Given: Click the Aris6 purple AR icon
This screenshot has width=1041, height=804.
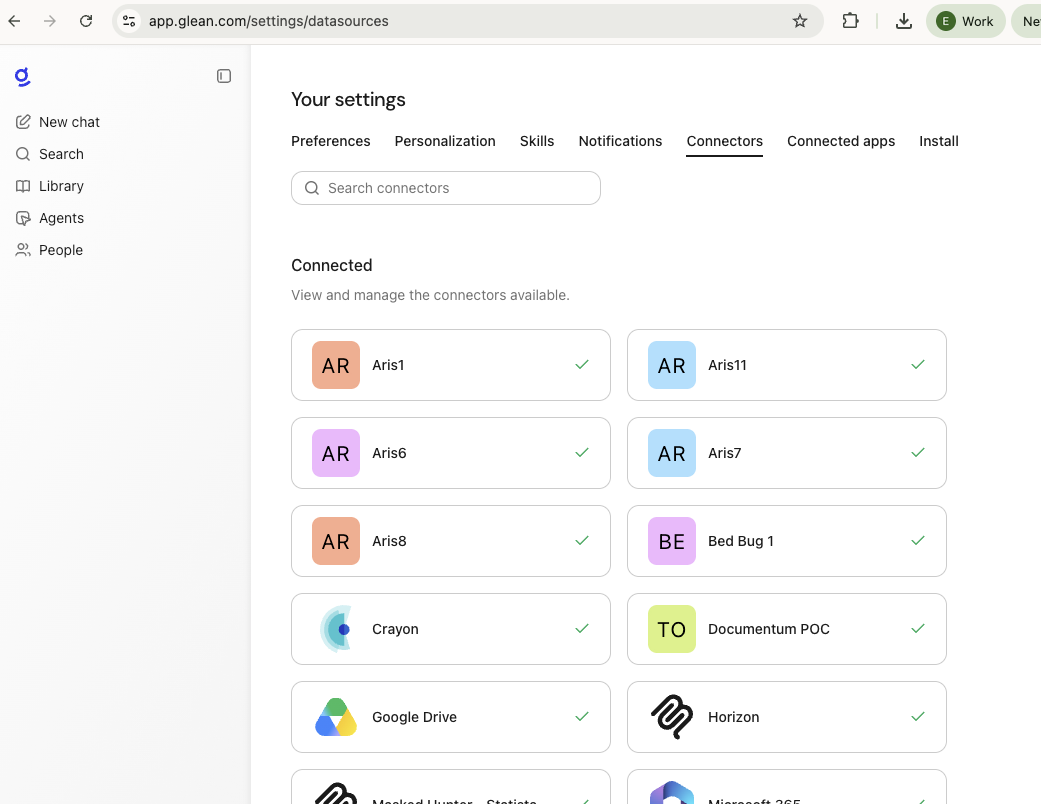Looking at the screenshot, I should pos(336,453).
